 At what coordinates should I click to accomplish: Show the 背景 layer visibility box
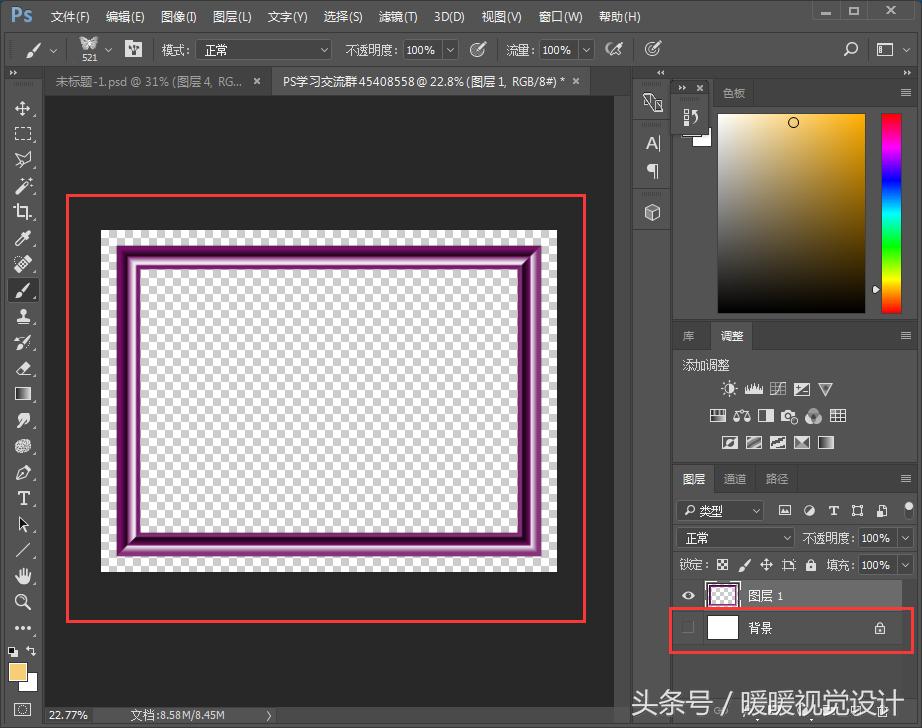[687, 628]
